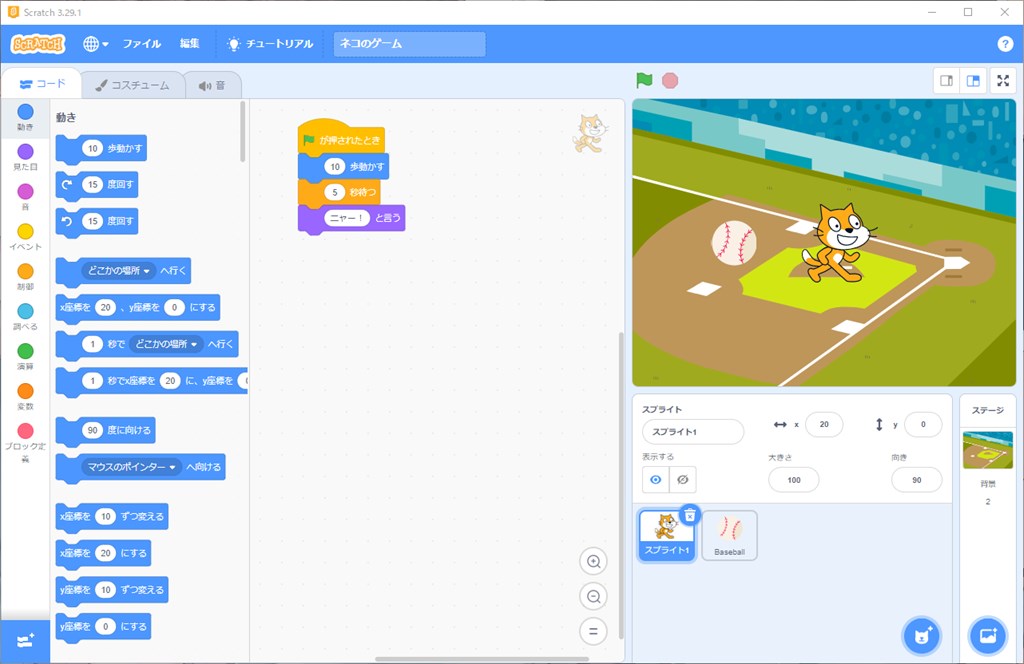Image resolution: width=1024 pixels, height=664 pixels.
Task: Click the y座標を10ずつ変える block
Action: point(112,590)
